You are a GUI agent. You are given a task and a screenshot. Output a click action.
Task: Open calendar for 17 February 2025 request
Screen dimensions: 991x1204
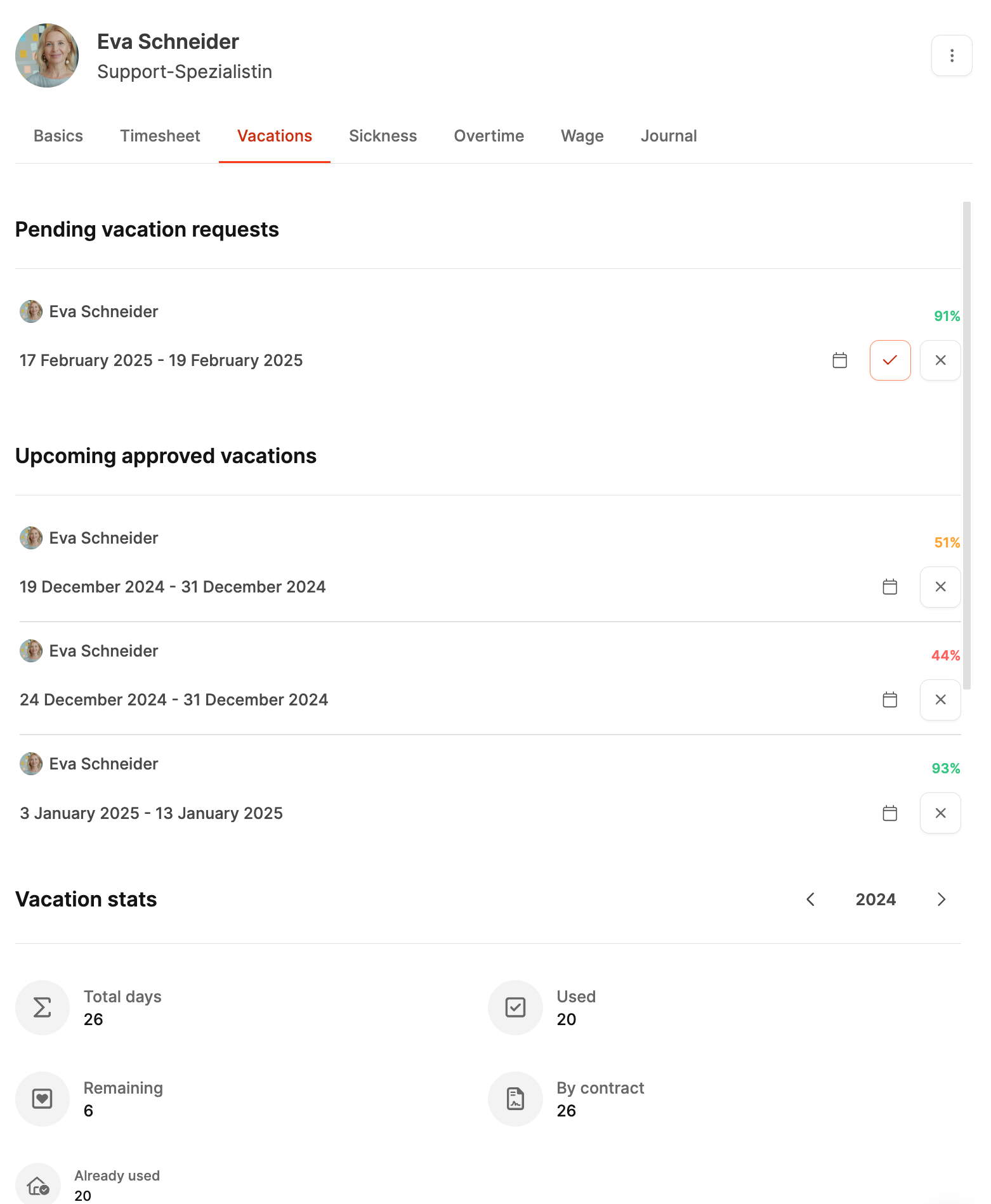click(839, 360)
